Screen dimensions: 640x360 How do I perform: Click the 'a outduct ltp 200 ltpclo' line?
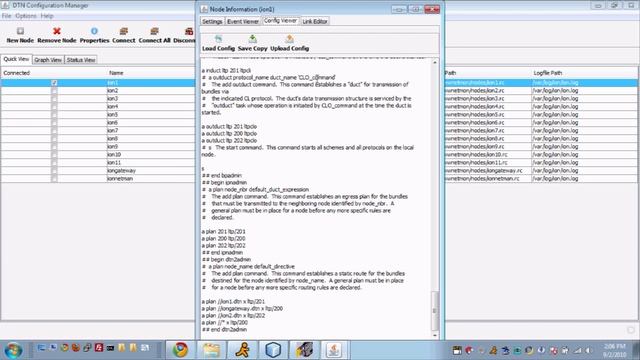point(229,133)
